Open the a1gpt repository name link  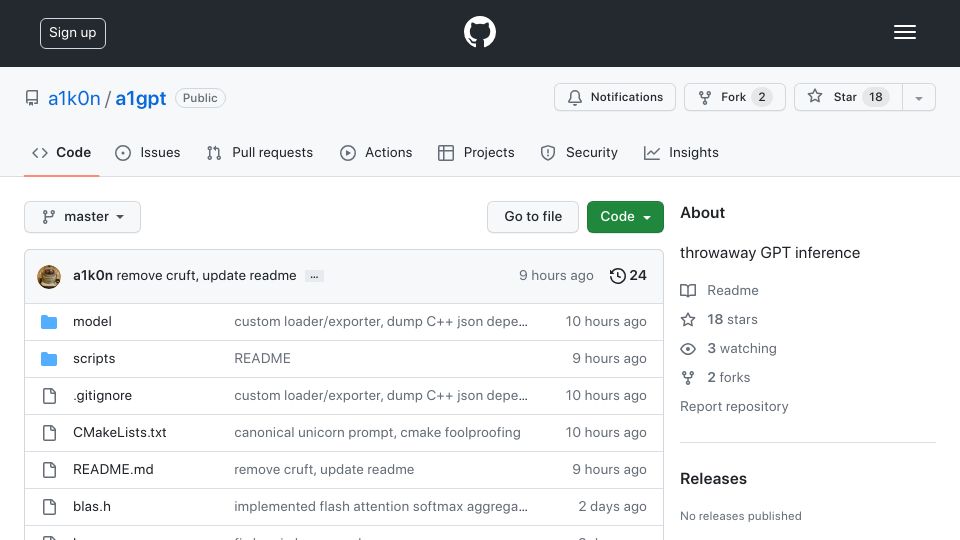click(x=141, y=99)
